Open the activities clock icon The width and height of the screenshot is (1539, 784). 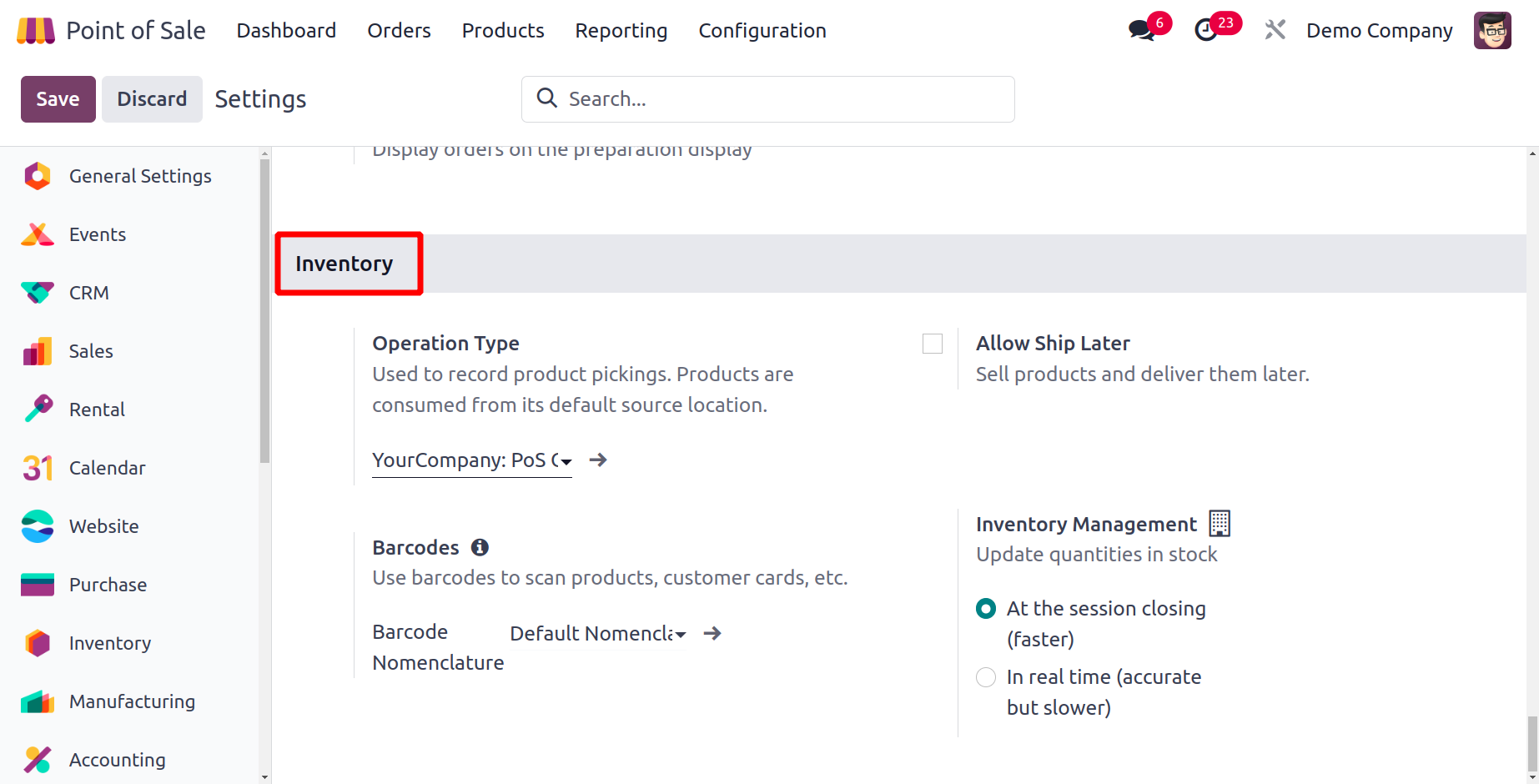pyautogui.click(x=1206, y=31)
